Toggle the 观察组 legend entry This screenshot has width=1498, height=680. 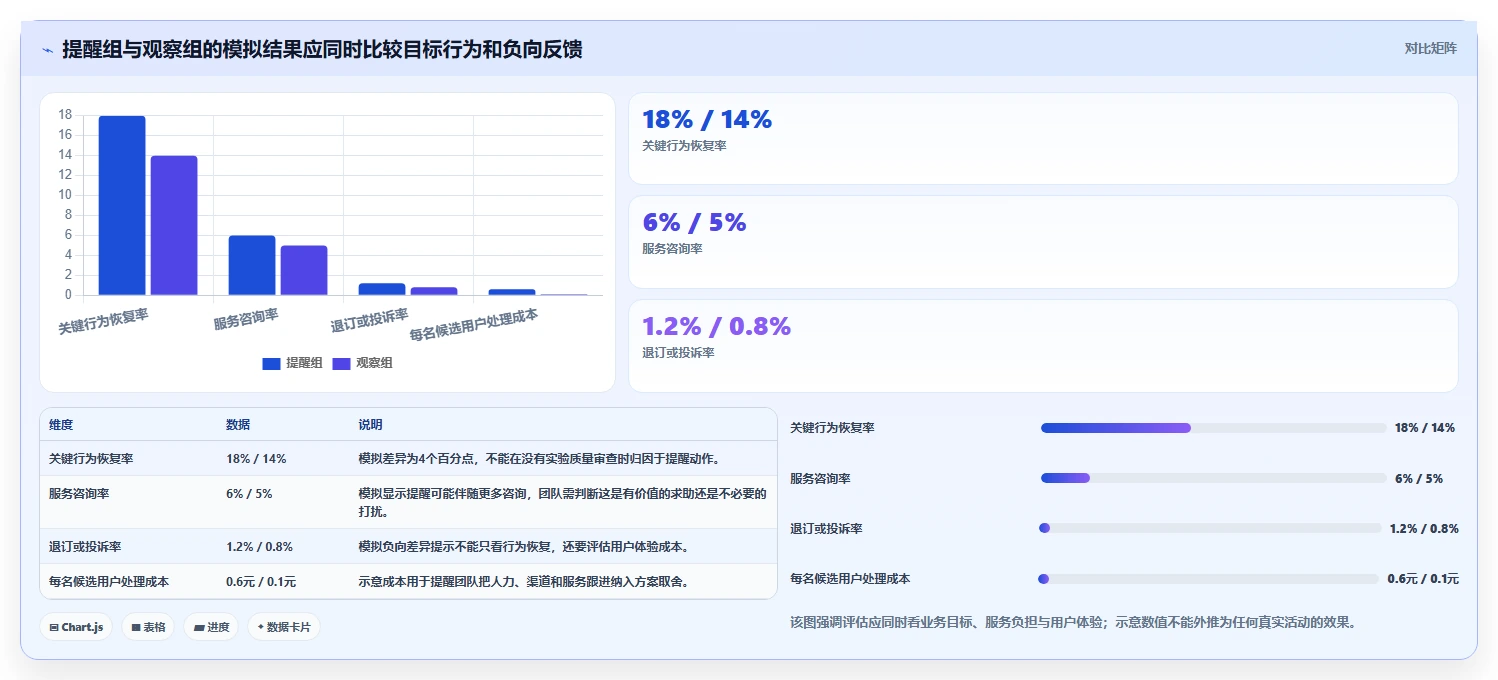tap(362, 363)
